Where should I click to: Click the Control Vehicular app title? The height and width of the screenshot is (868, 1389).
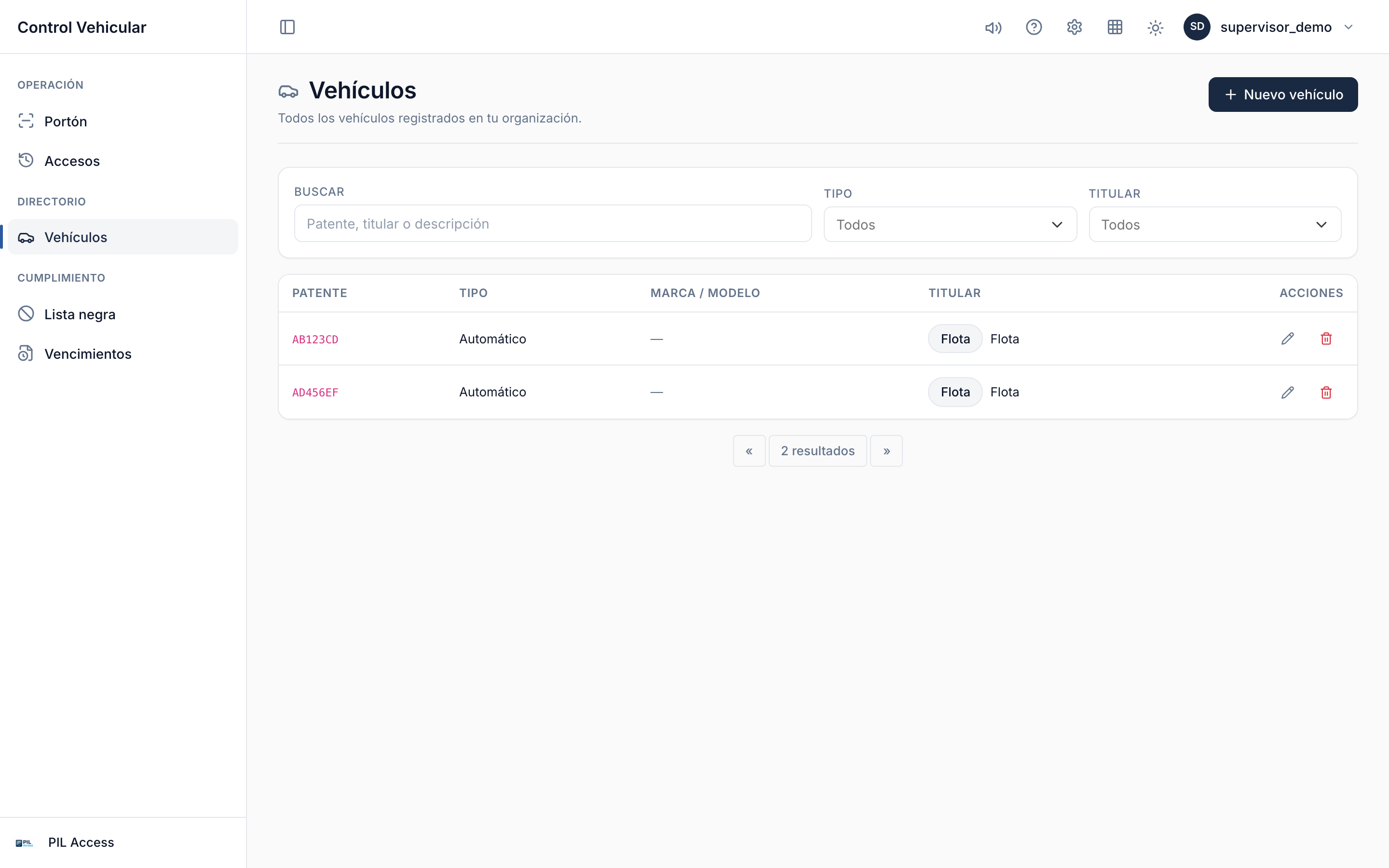click(82, 27)
